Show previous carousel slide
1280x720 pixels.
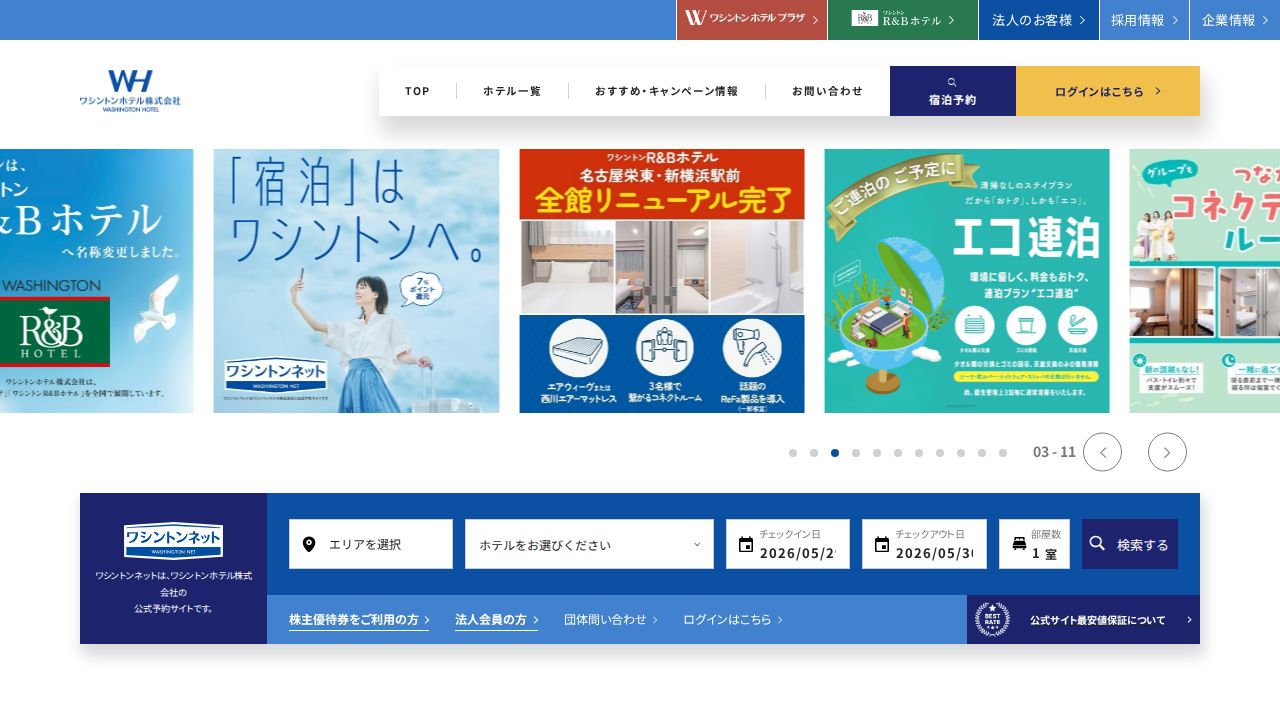1102,452
